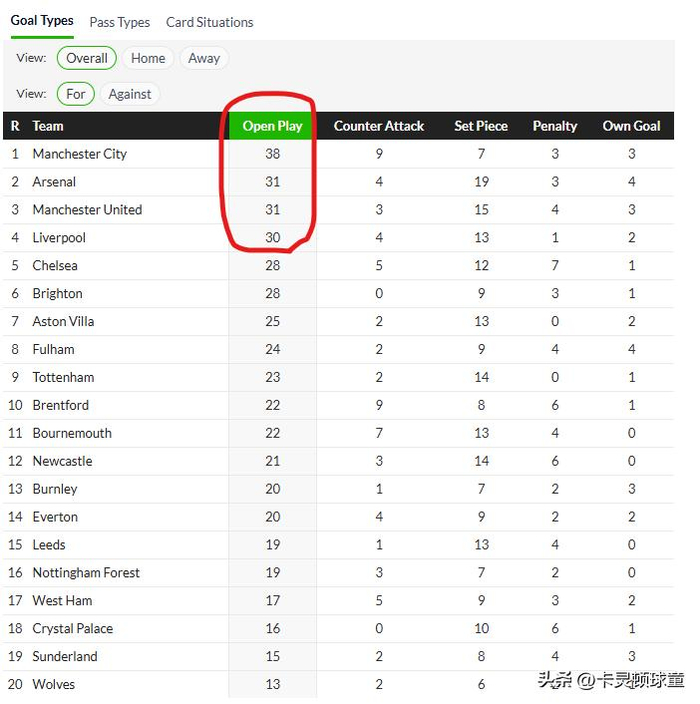Sort table by Open Play column

272,126
